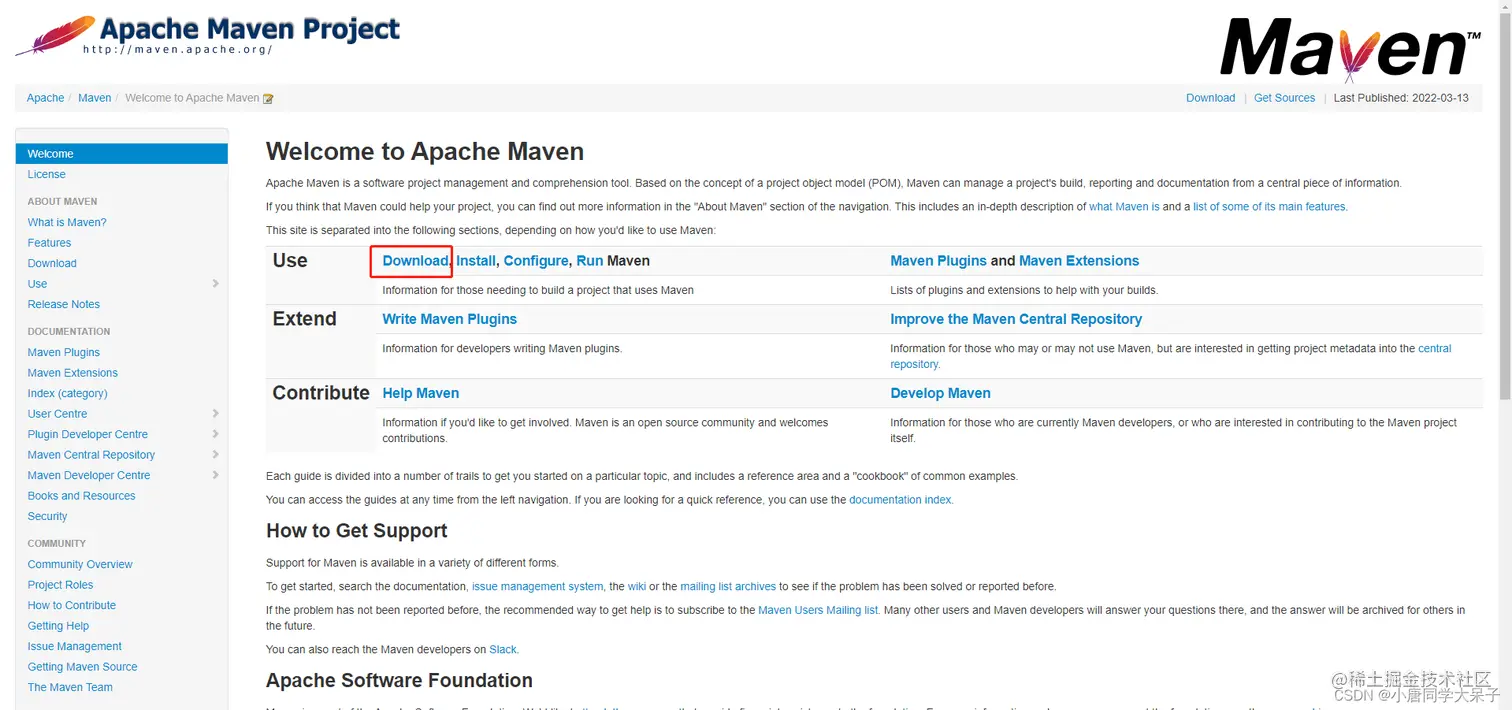Click Download link in top right bar
This screenshot has width=1512, height=710.
coord(1211,98)
